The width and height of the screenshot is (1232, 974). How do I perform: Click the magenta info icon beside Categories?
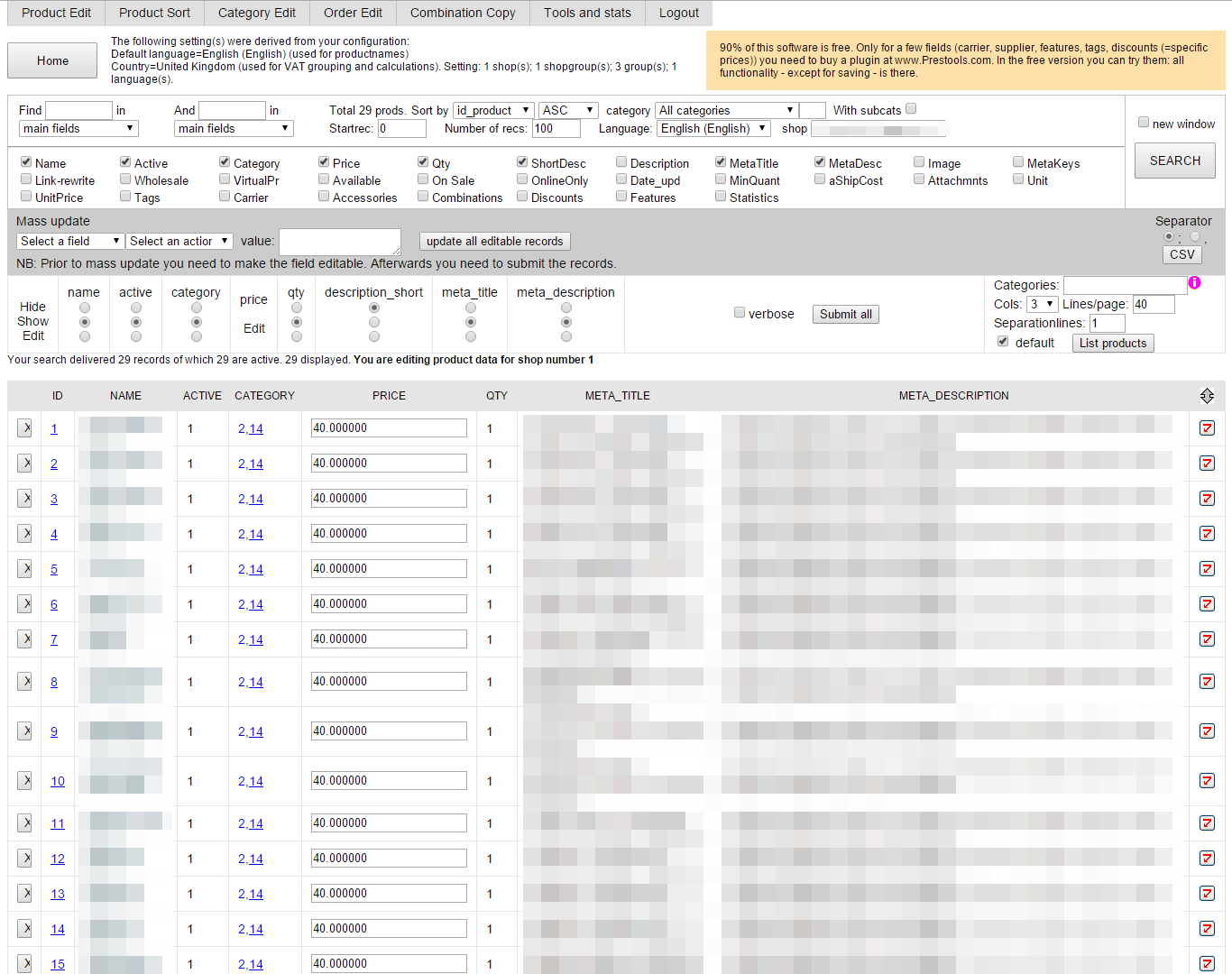pyautogui.click(x=1194, y=283)
